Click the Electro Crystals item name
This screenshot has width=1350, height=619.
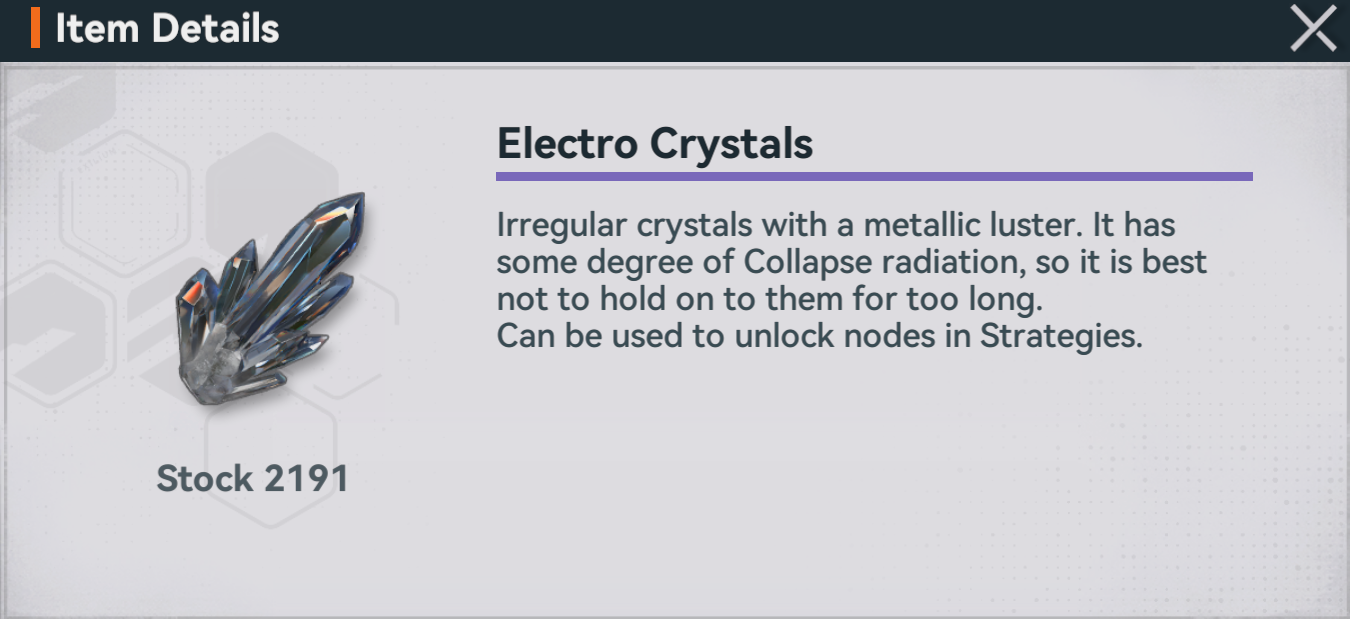click(x=655, y=144)
